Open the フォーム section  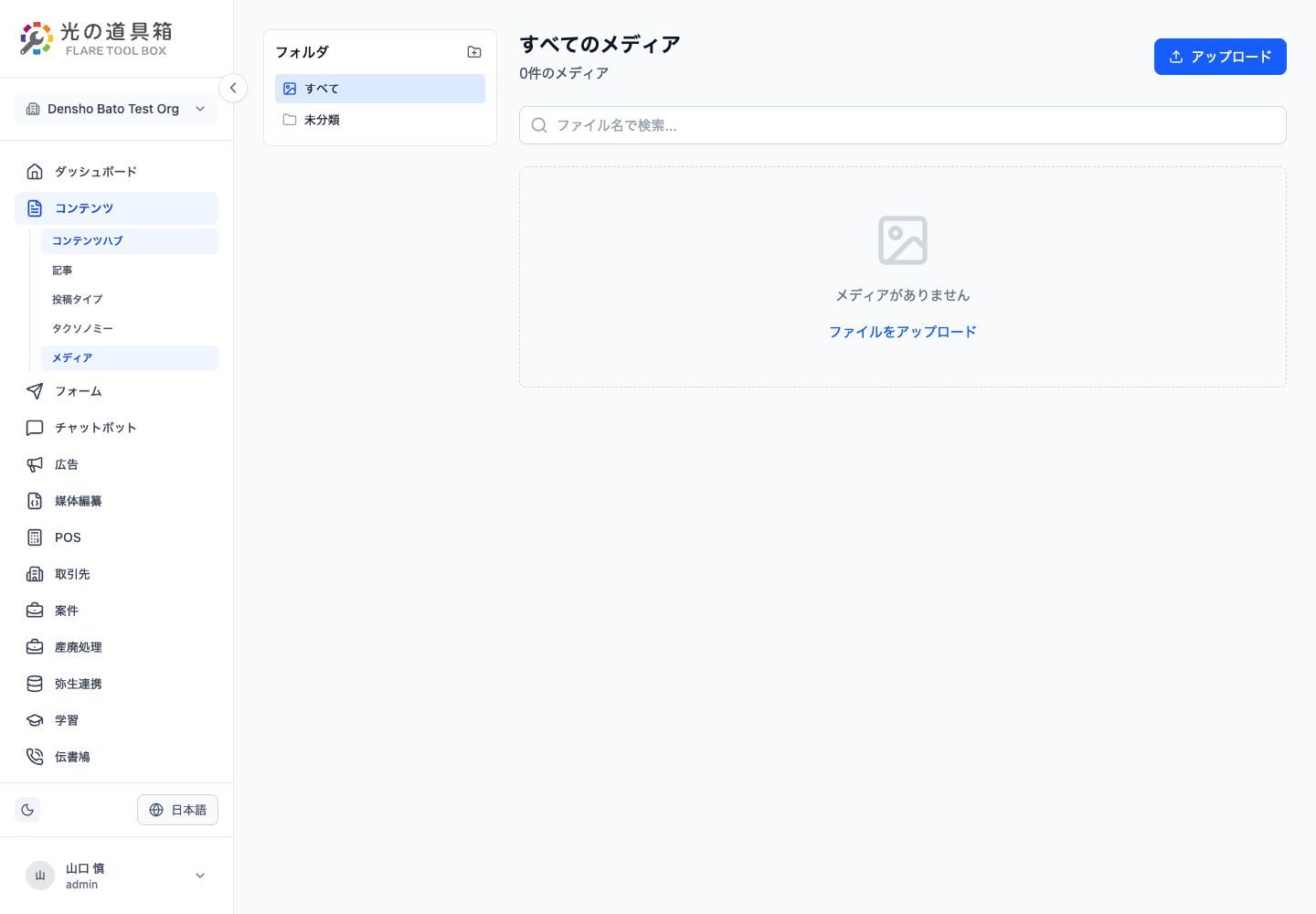tap(116, 391)
